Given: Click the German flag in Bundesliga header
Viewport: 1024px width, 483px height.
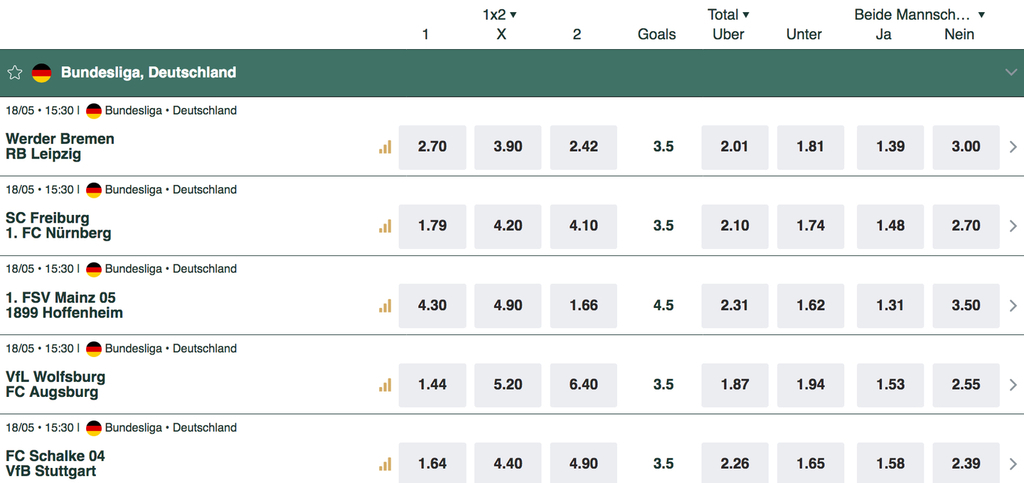Looking at the screenshot, I should tap(42, 72).
